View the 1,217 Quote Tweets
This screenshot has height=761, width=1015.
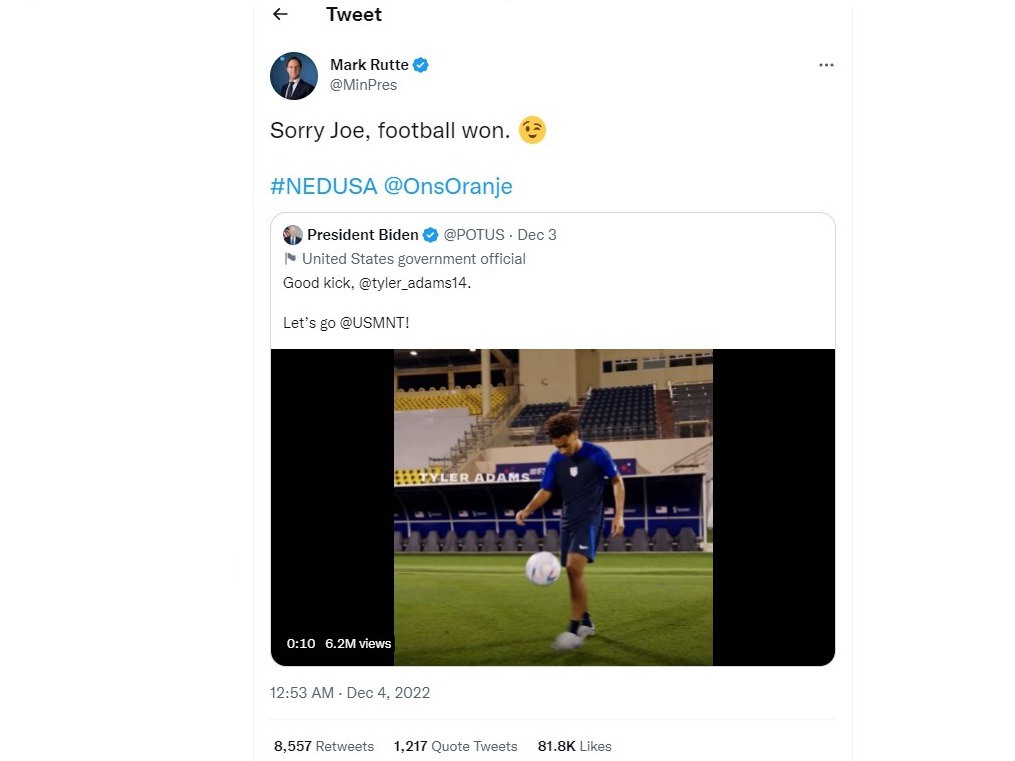coord(456,746)
